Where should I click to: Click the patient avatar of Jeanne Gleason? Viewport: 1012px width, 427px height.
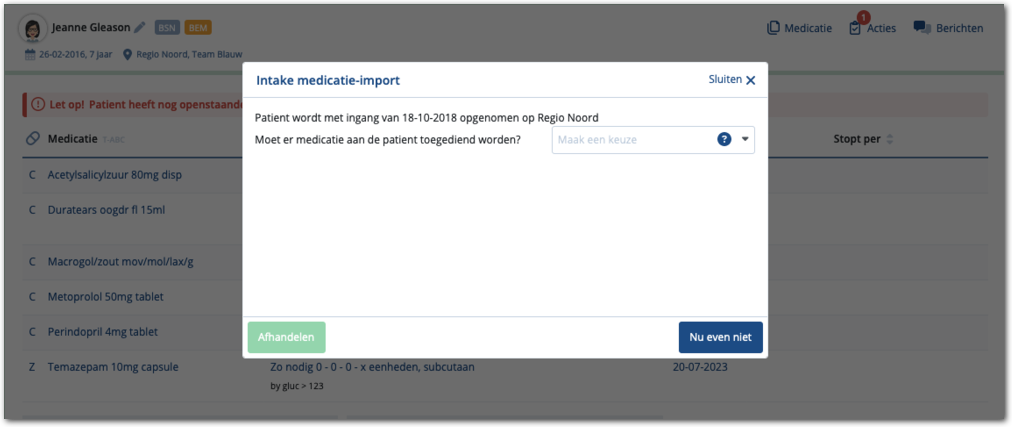coord(33,29)
